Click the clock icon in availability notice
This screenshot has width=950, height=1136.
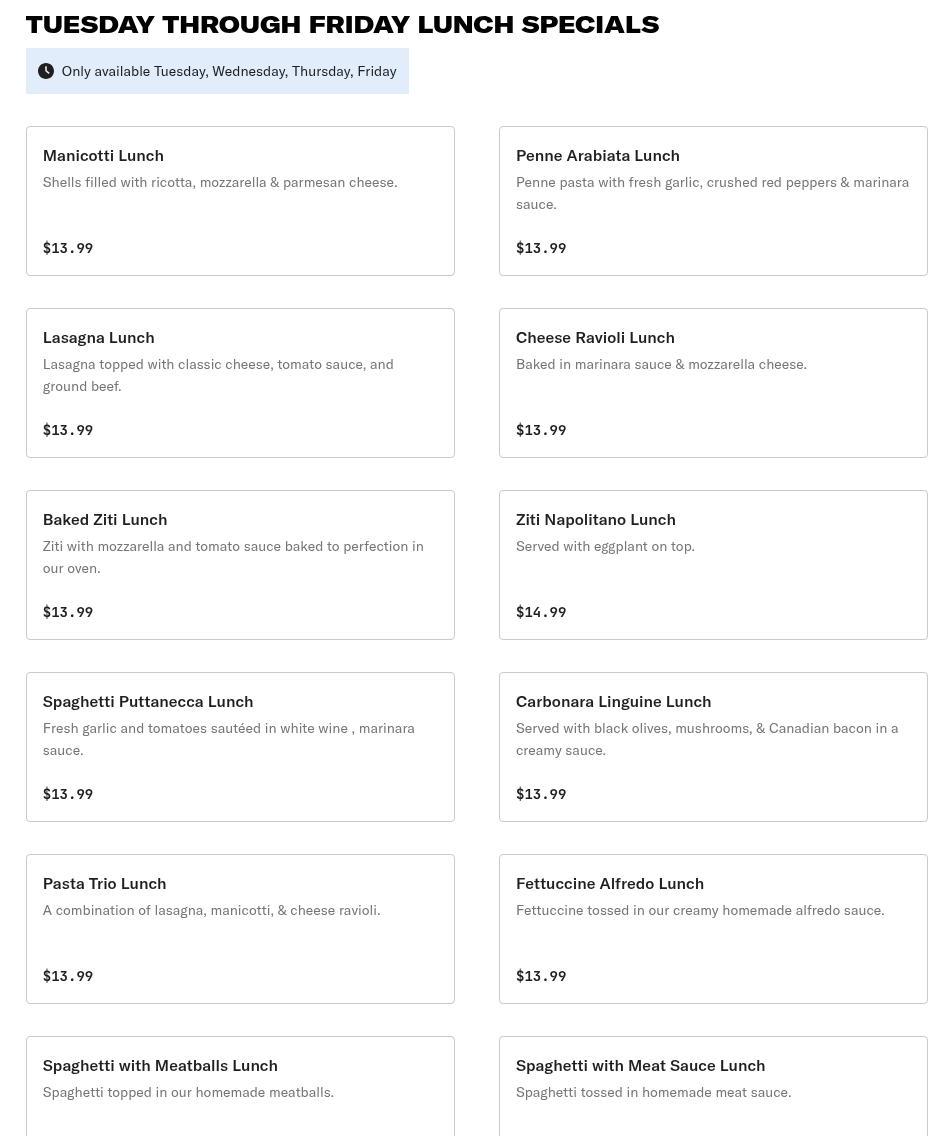click(x=46, y=71)
